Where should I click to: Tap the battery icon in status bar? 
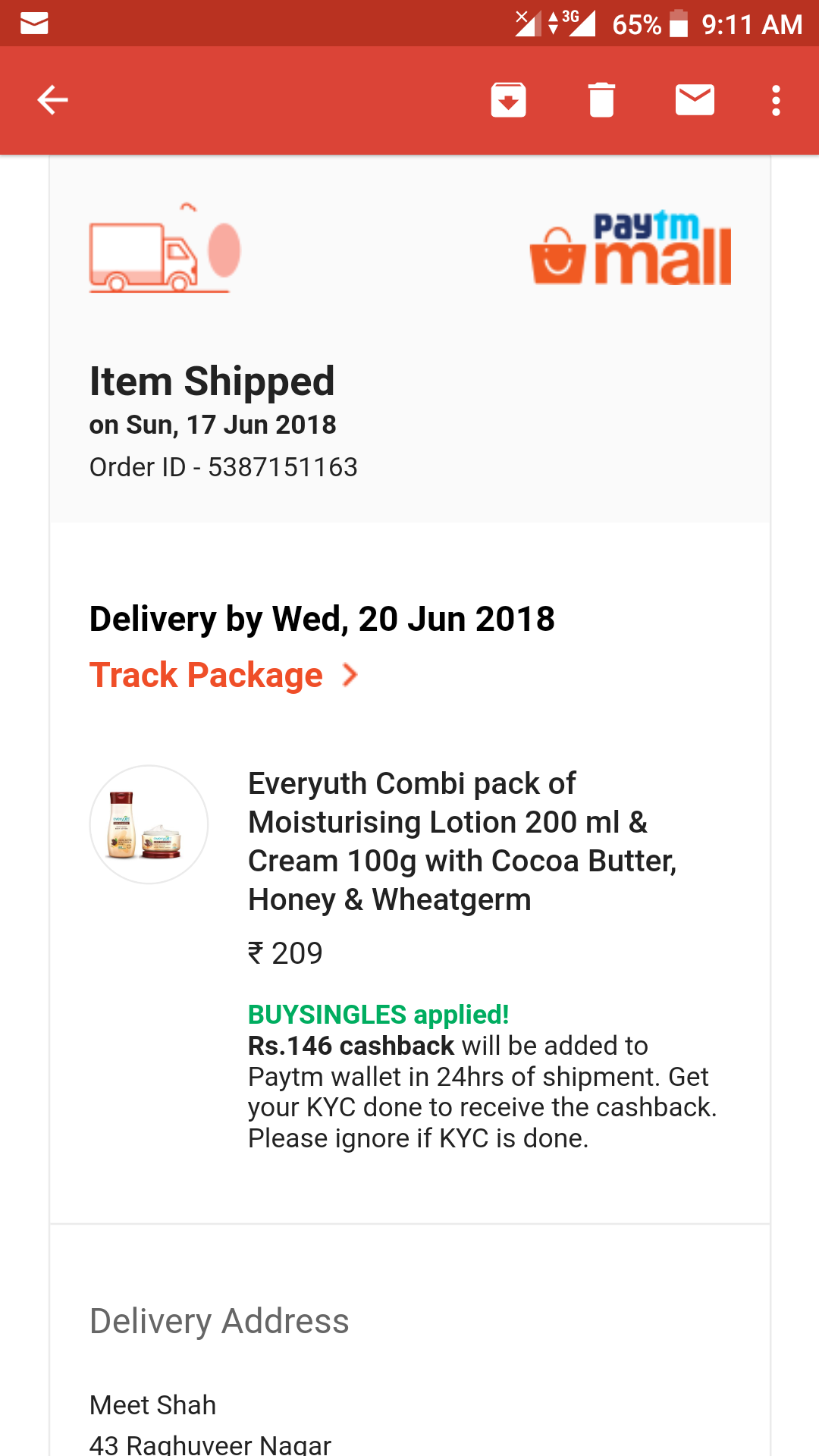point(679,24)
